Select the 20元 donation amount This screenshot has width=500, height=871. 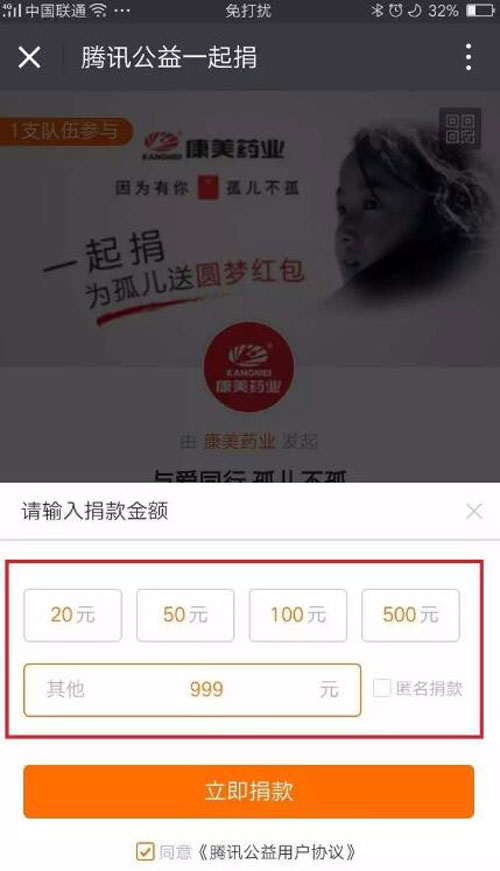(73, 615)
